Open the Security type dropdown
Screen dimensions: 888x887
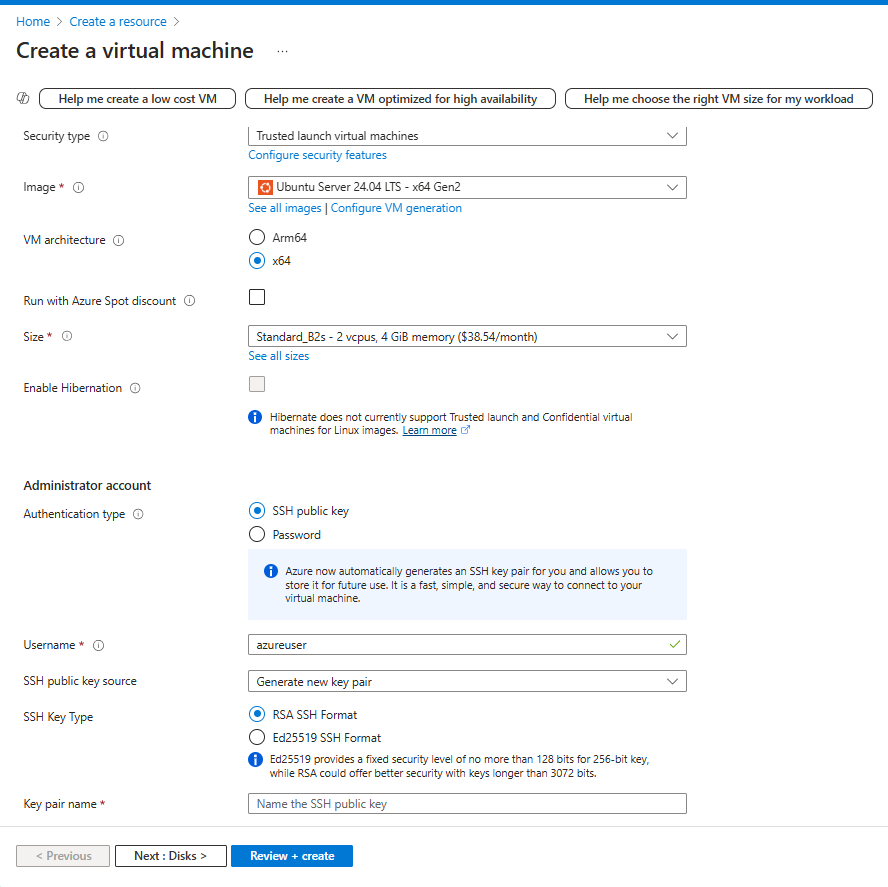click(467, 136)
